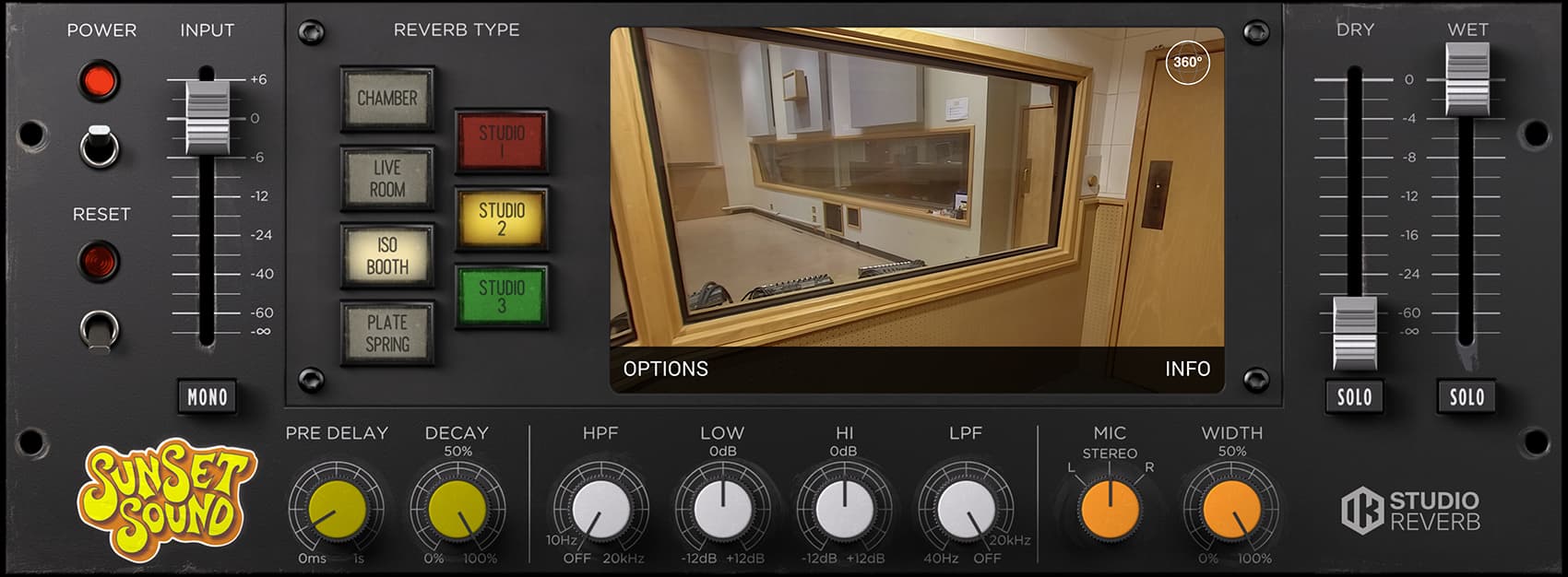Click the yellow Decay knob
Viewport: 1568px width, 577px height.
click(x=457, y=510)
